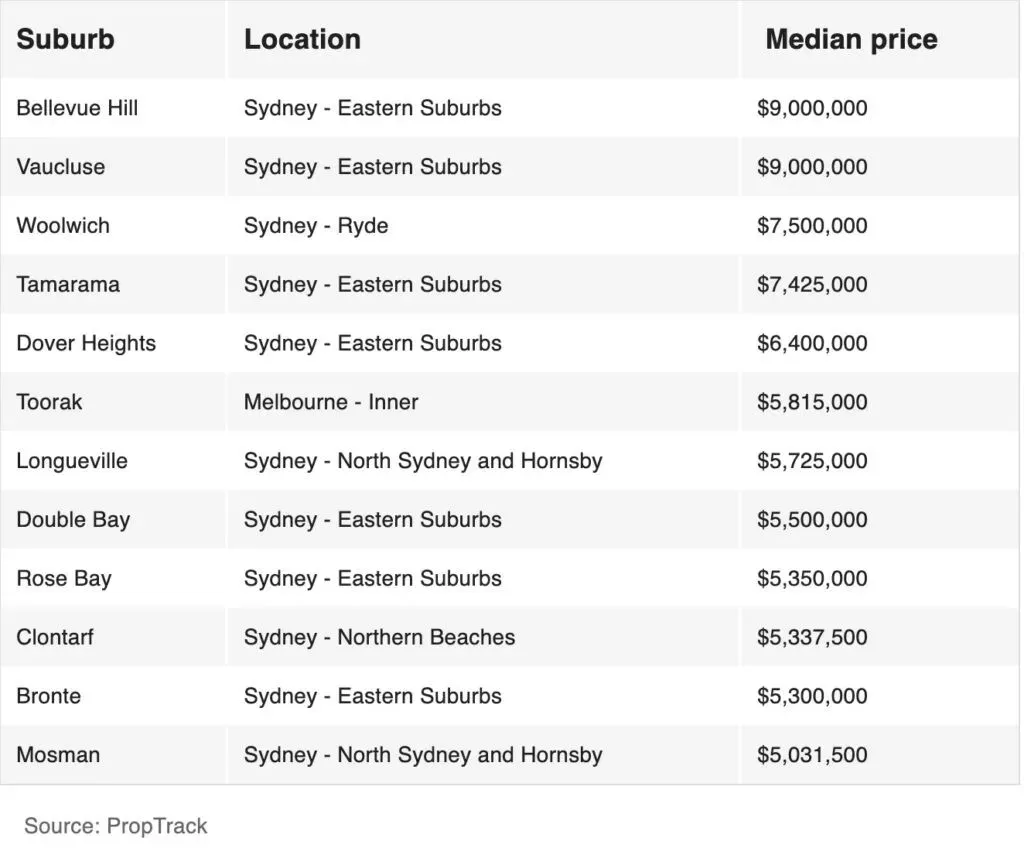Select the Bellevue Hill suburb cell
Screen dimensions: 1024x848
77,108
